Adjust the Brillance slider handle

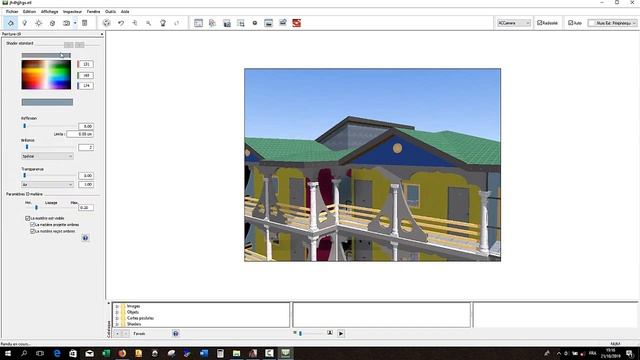[x=27, y=147]
